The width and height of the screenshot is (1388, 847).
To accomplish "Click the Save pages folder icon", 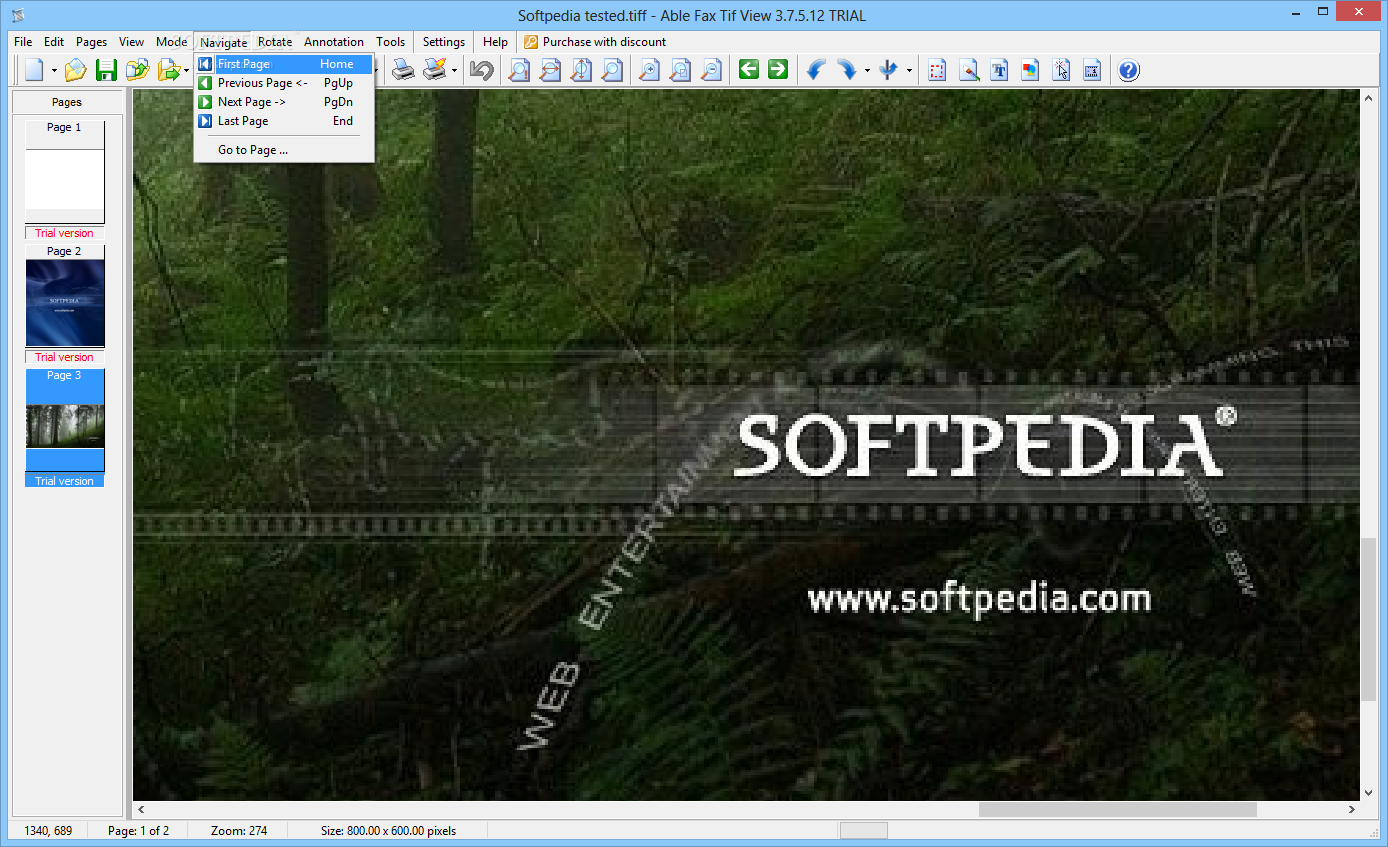I will (137, 70).
